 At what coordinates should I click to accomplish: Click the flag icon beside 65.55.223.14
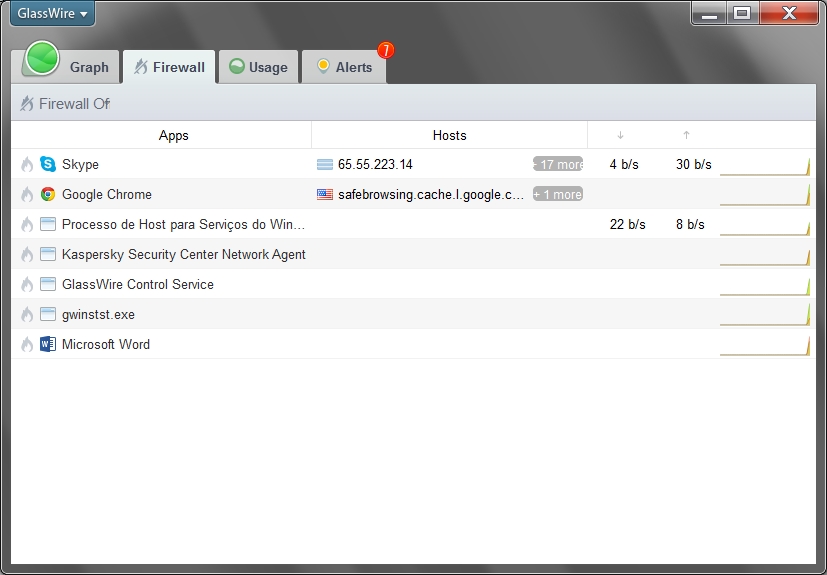coord(325,165)
